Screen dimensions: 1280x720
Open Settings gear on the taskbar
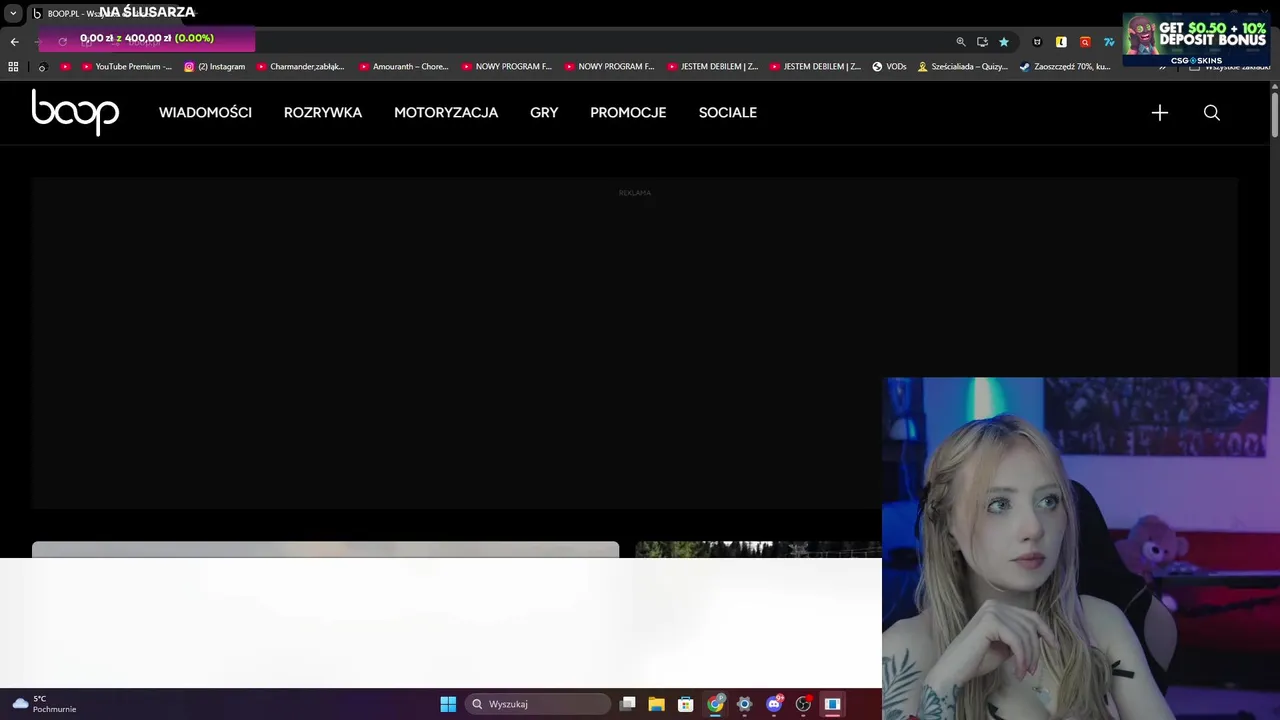pos(744,704)
